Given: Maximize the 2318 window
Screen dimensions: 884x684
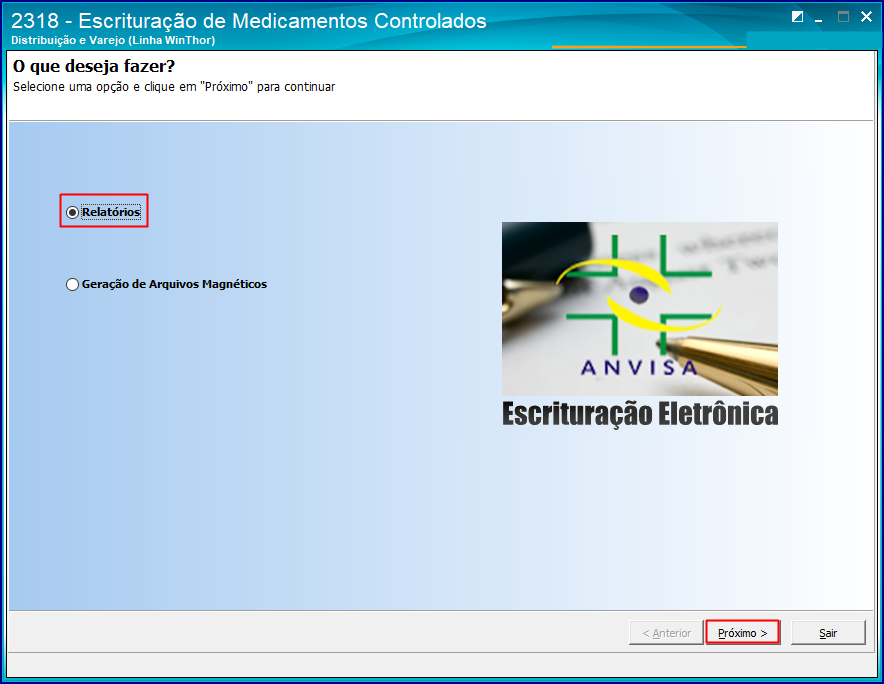Looking at the screenshot, I should click(843, 17).
